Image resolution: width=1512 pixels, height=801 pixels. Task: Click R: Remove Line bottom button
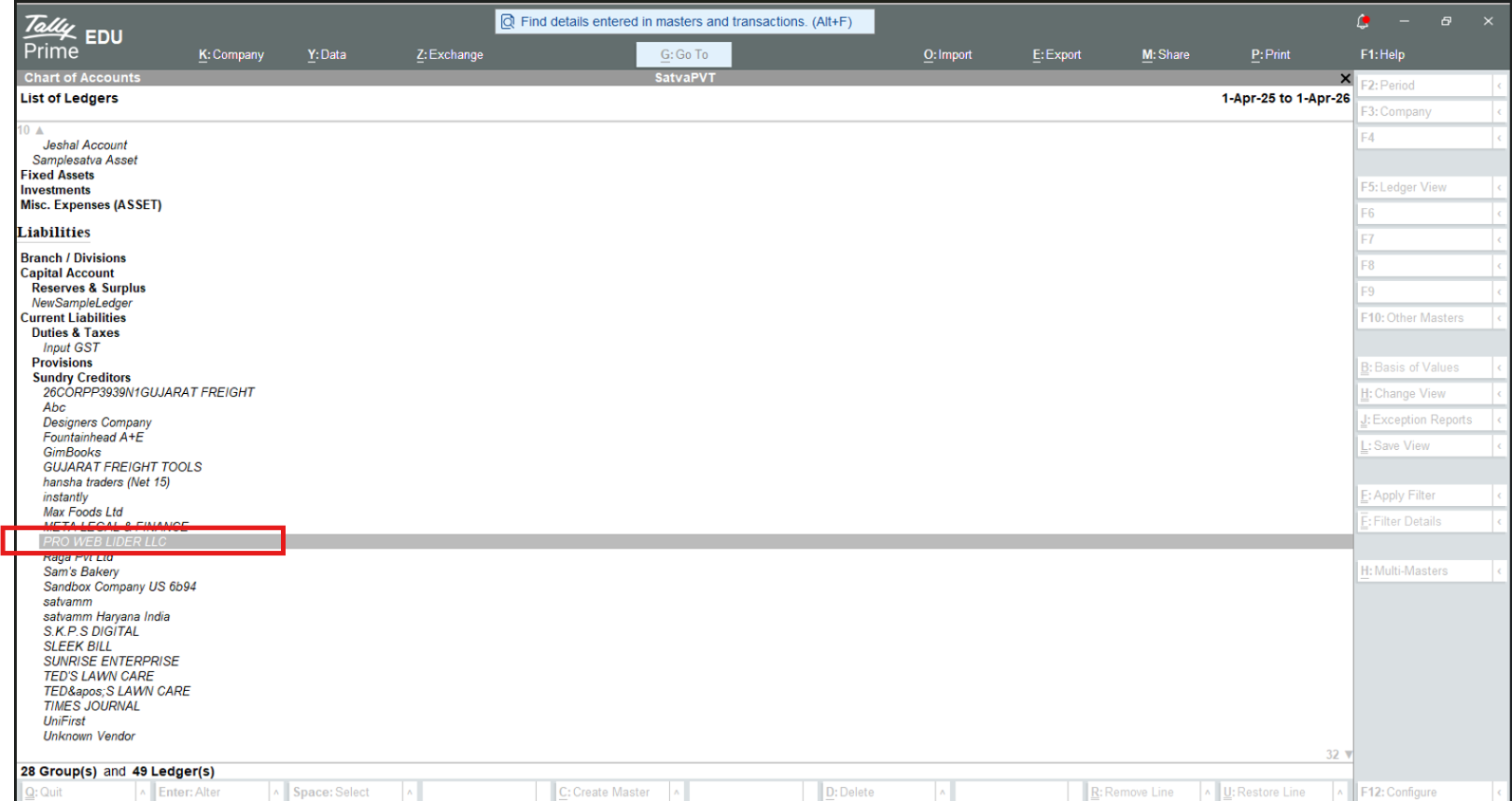1144,792
